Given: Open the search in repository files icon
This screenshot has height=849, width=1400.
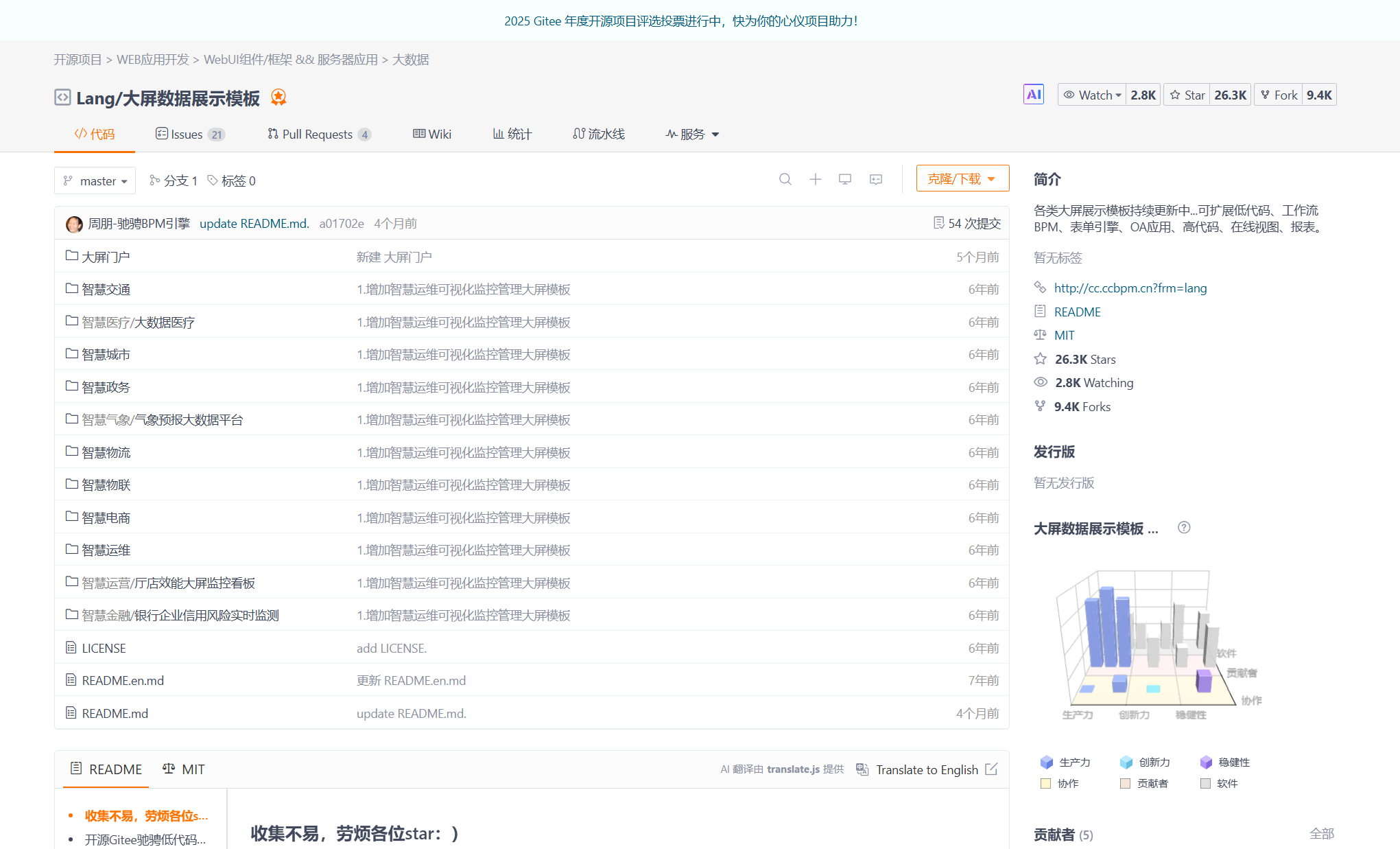Looking at the screenshot, I should (x=785, y=179).
